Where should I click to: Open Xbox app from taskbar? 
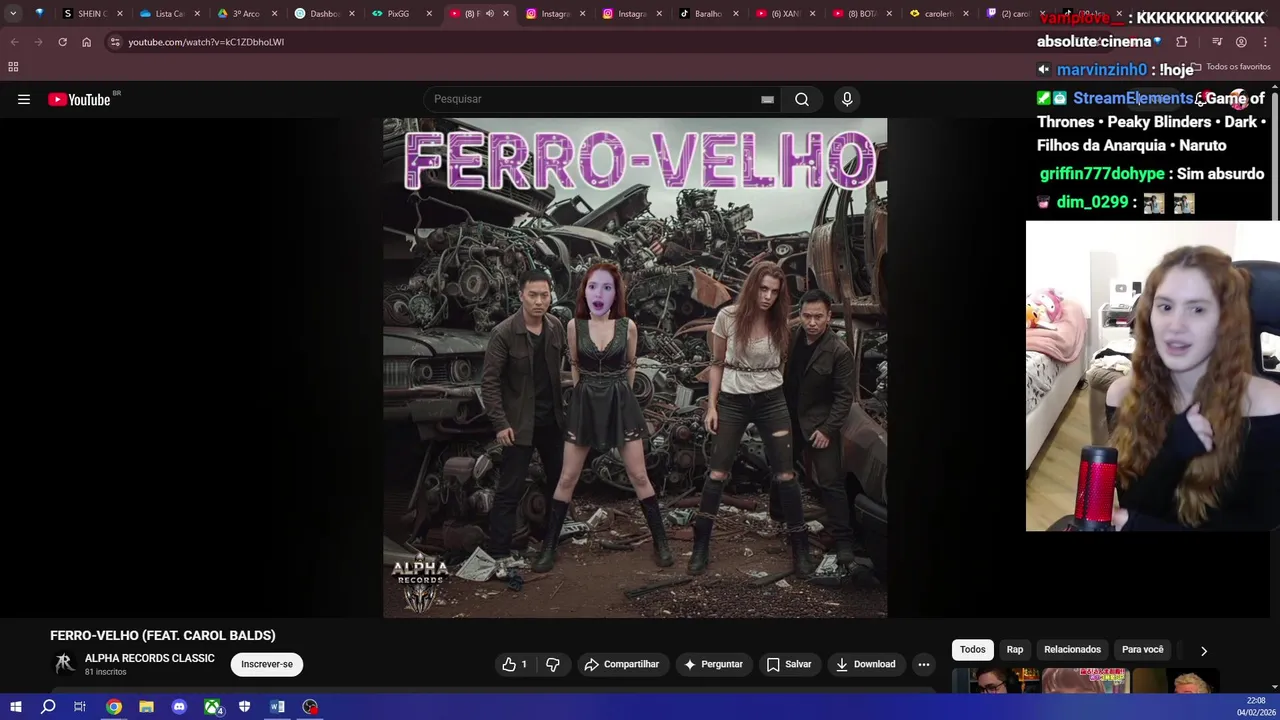click(x=212, y=707)
